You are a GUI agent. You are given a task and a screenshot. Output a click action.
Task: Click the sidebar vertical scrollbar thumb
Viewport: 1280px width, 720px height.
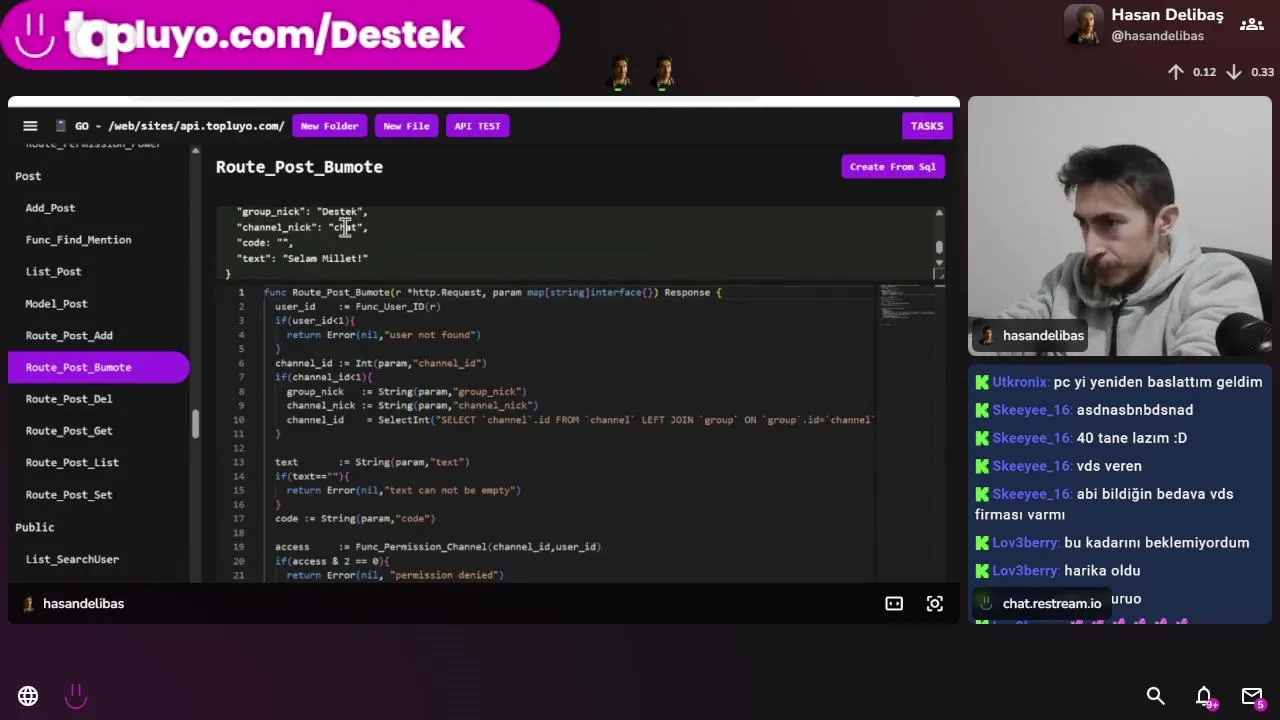[x=196, y=423]
